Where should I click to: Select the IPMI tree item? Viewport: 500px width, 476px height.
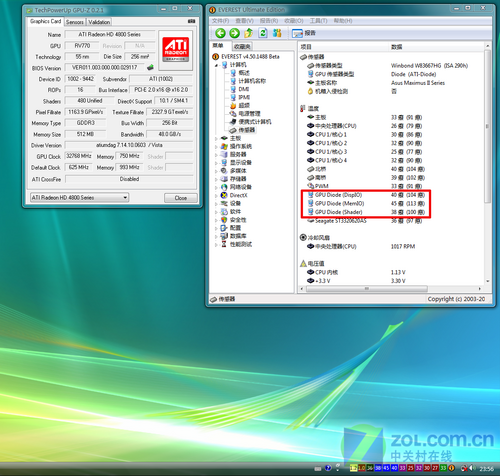pos(240,97)
